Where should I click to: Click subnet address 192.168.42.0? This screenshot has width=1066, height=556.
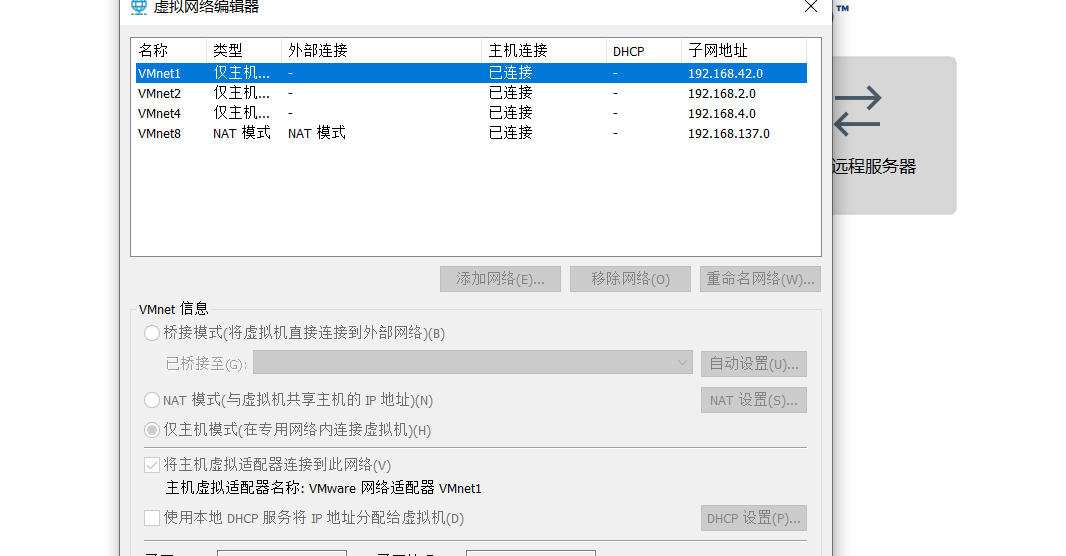(725, 73)
